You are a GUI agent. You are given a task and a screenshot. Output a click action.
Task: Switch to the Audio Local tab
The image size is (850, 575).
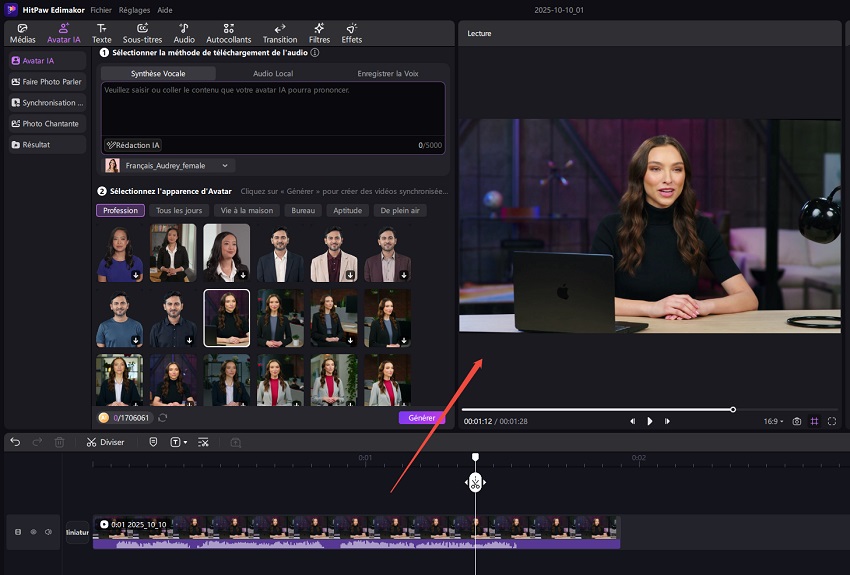pyautogui.click(x=273, y=74)
